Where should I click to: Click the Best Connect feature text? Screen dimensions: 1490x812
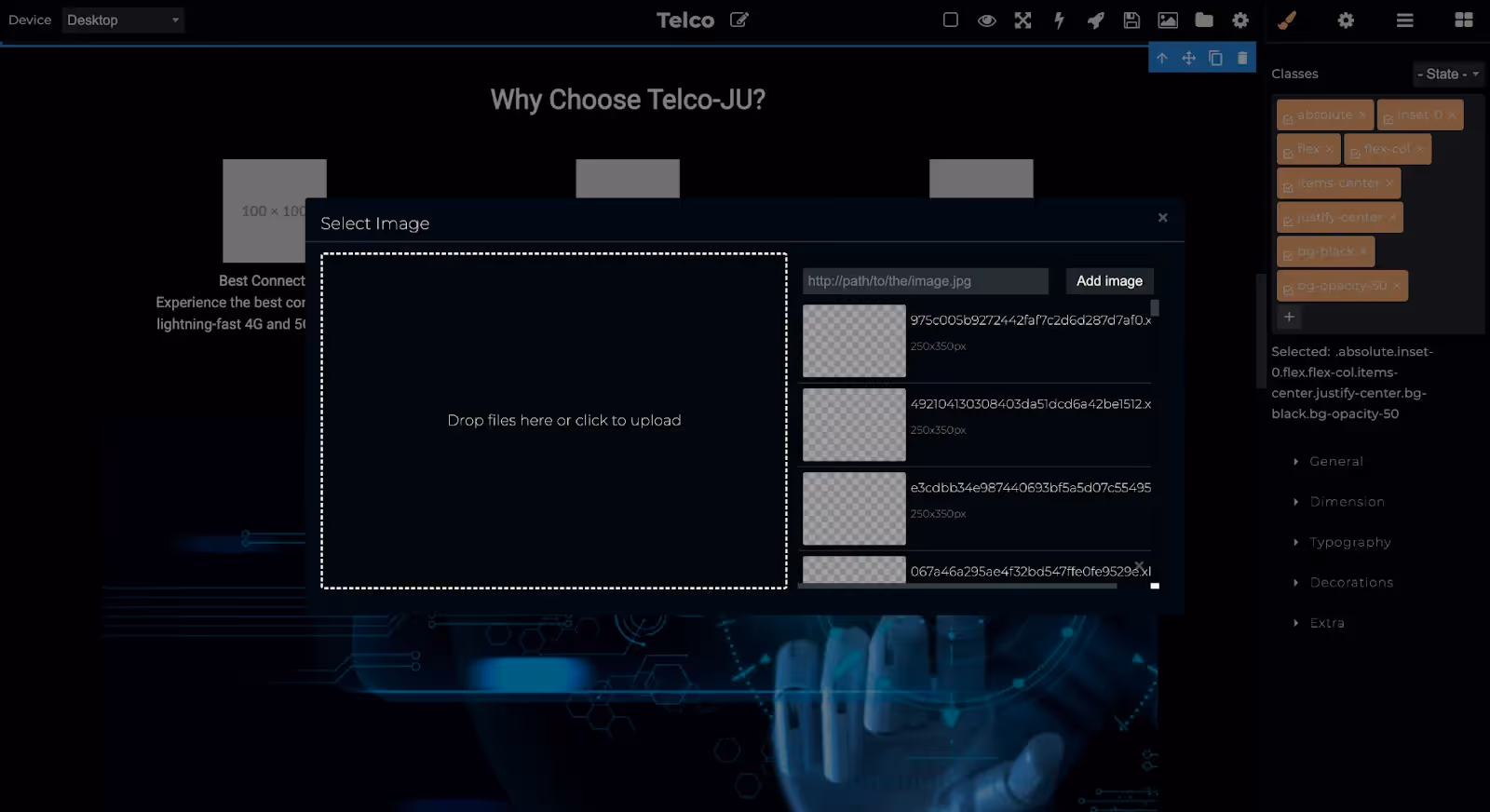point(262,280)
